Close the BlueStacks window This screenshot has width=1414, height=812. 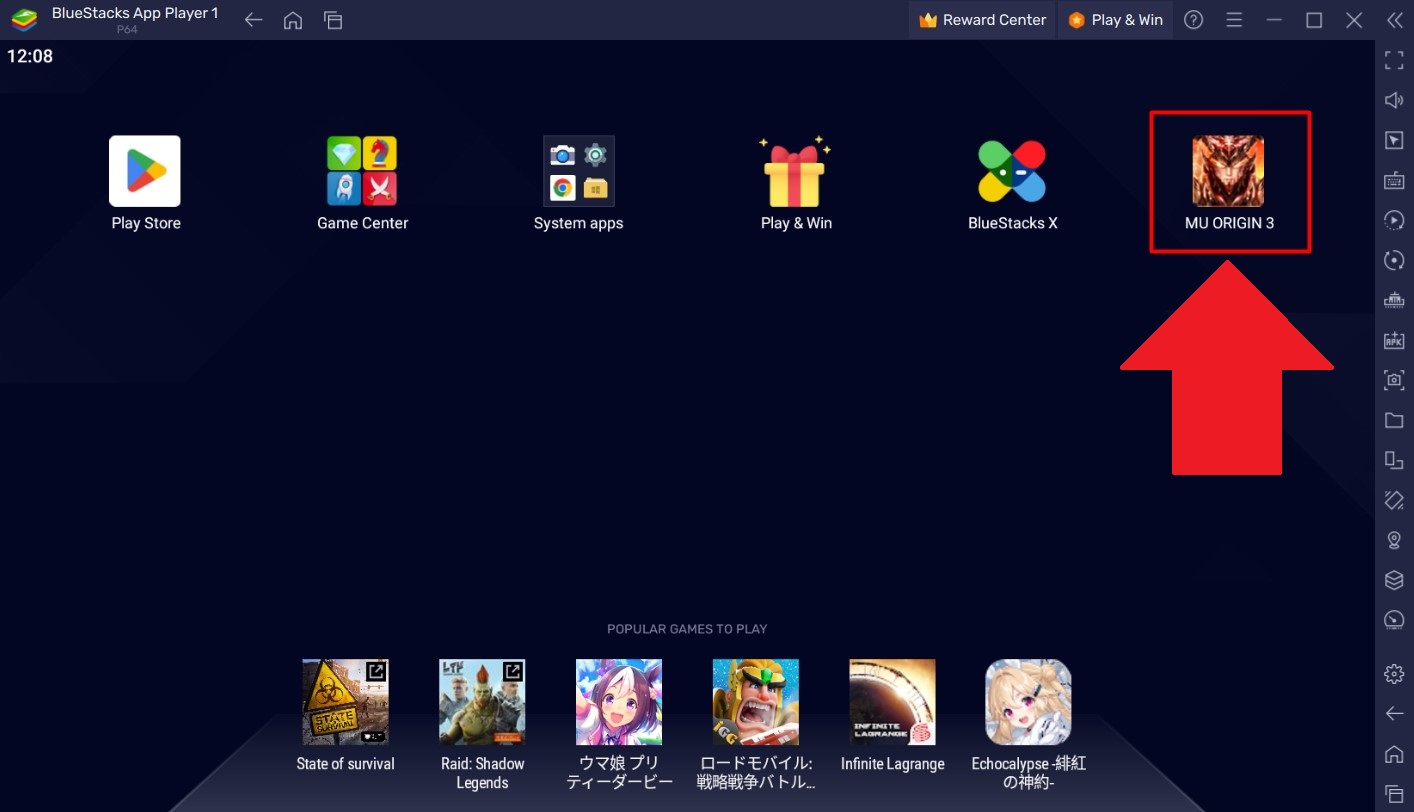pos(1354,20)
